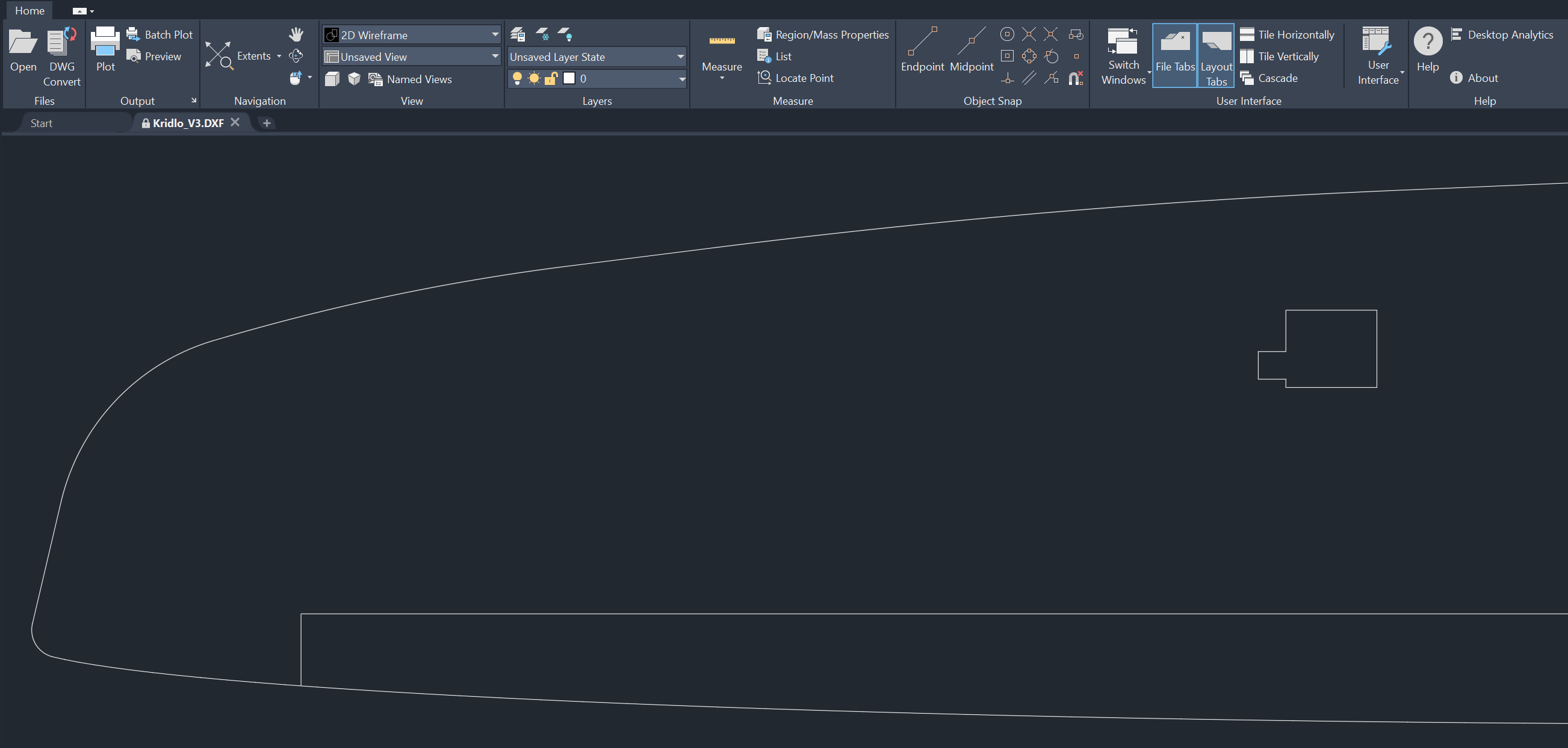This screenshot has width=1568, height=748.
Task: Switch to the Start tab
Action: click(x=42, y=123)
